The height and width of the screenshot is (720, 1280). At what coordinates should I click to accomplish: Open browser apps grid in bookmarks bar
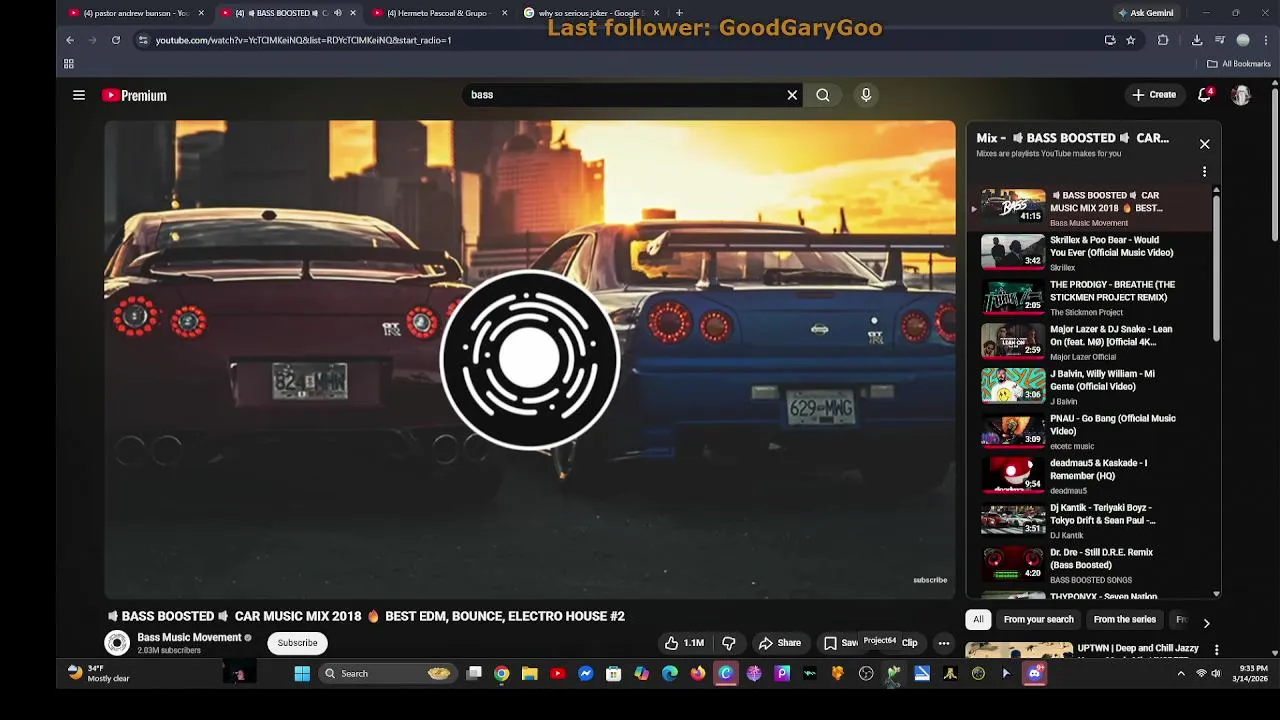[69, 64]
